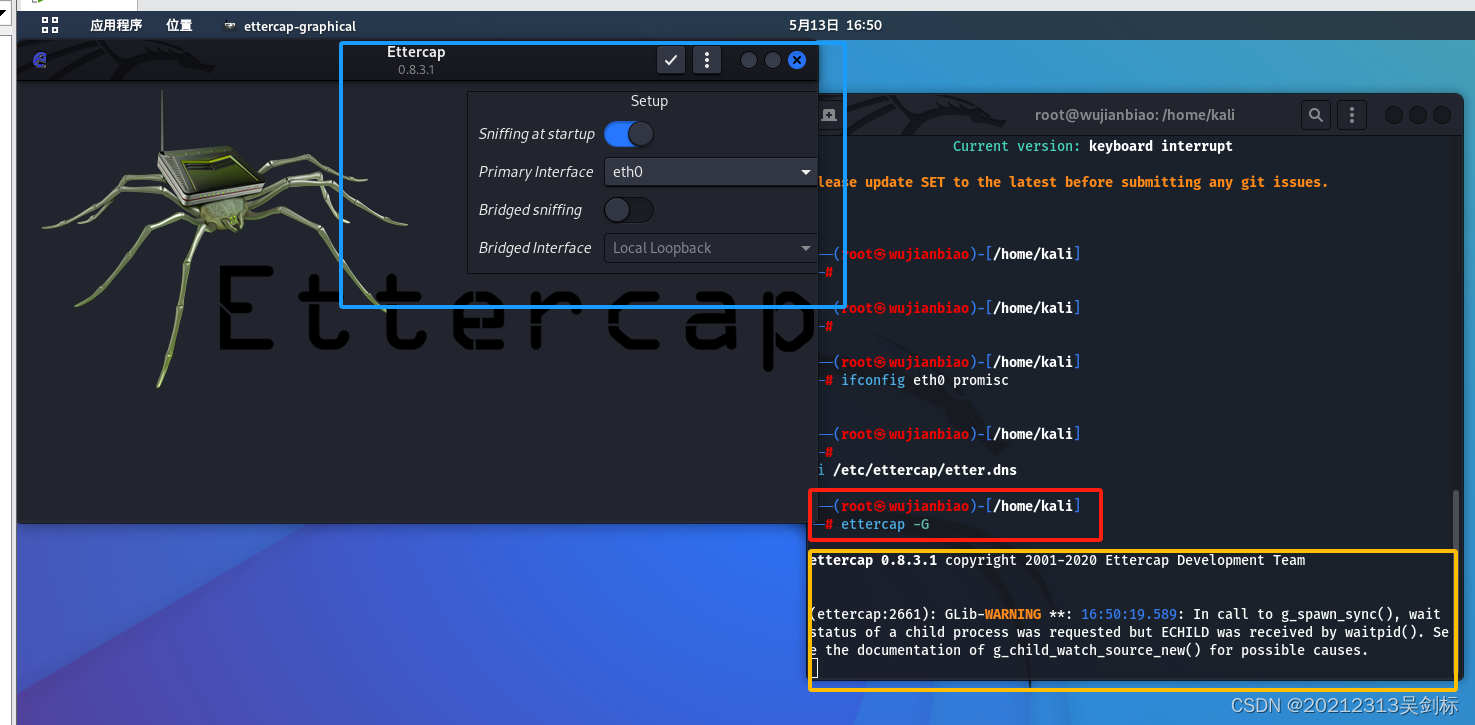Viewport: 1475px width, 725px height.
Task: Accept the Ettercap setup with the checkmark button
Action: click(x=671, y=60)
